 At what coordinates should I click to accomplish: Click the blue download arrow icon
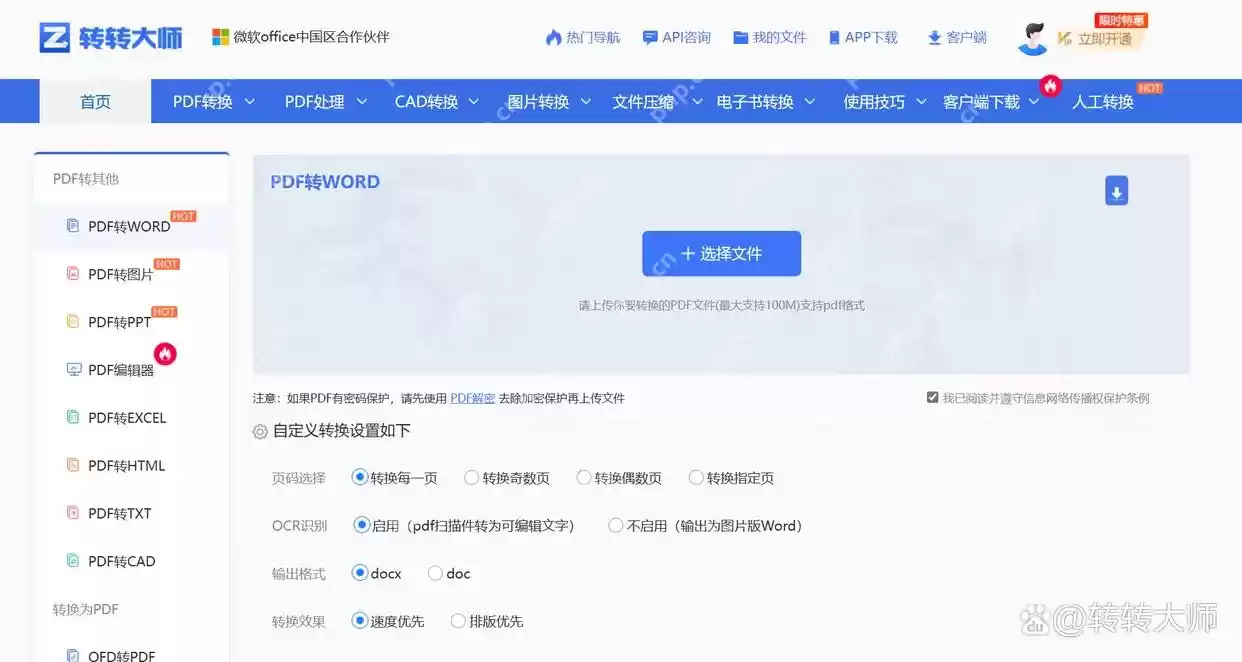coord(1116,190)
